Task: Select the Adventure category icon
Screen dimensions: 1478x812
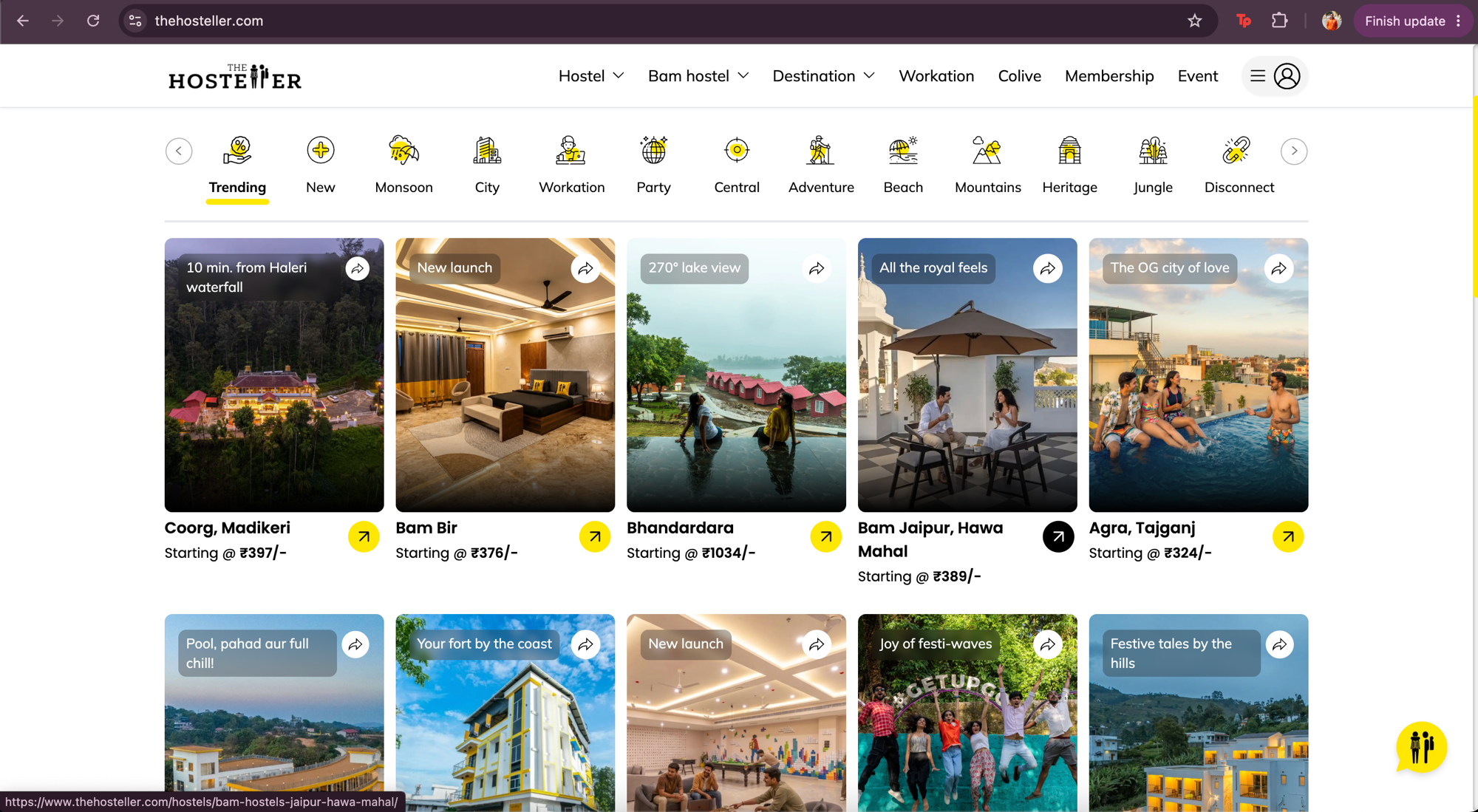Action: [x=820, y=150]
